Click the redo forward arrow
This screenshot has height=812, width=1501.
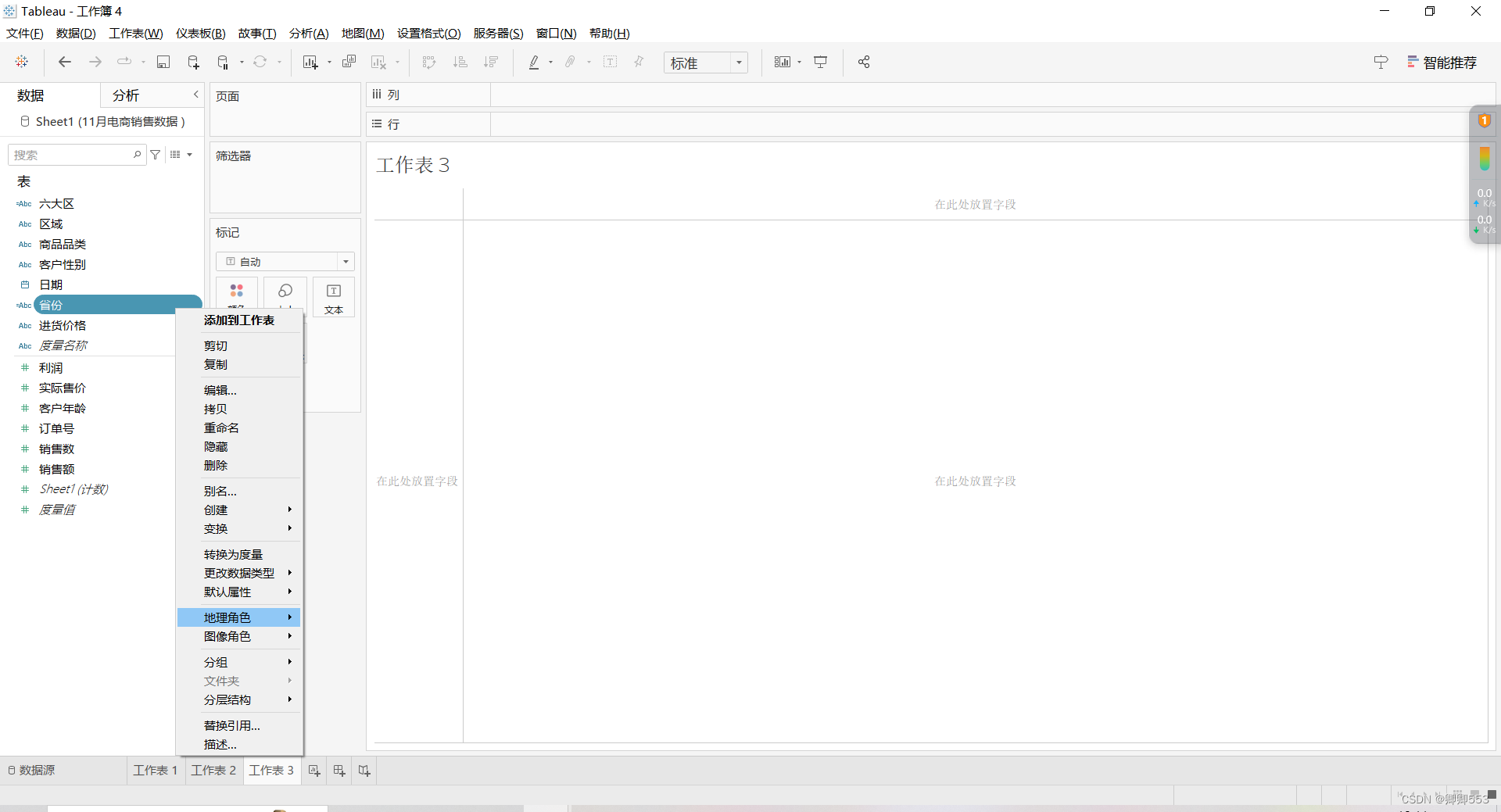click(x=95, y=62)
